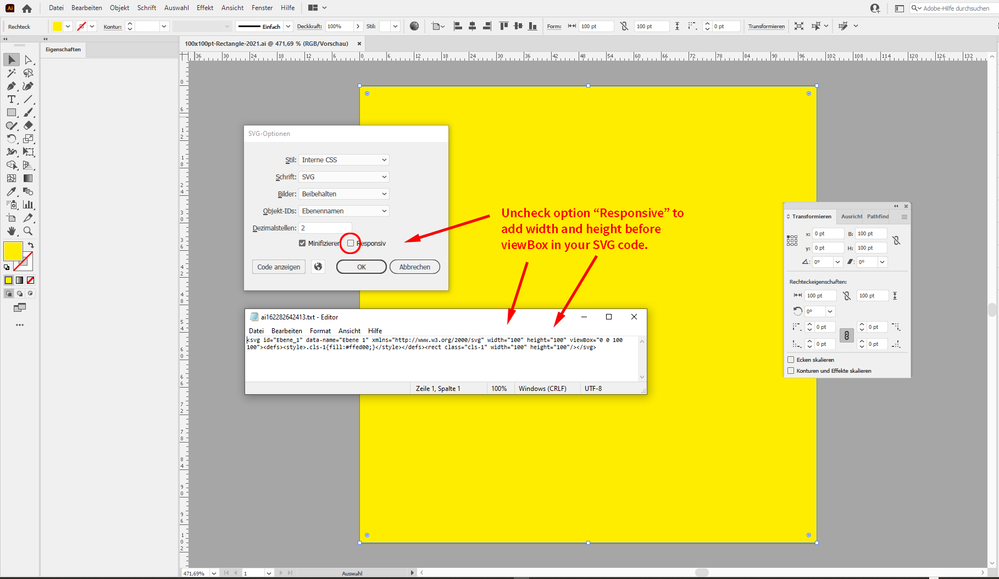Enable Ecken skalieren
Image resolution: width=999 pixels, height=579 pixels.
click(790, 359)
